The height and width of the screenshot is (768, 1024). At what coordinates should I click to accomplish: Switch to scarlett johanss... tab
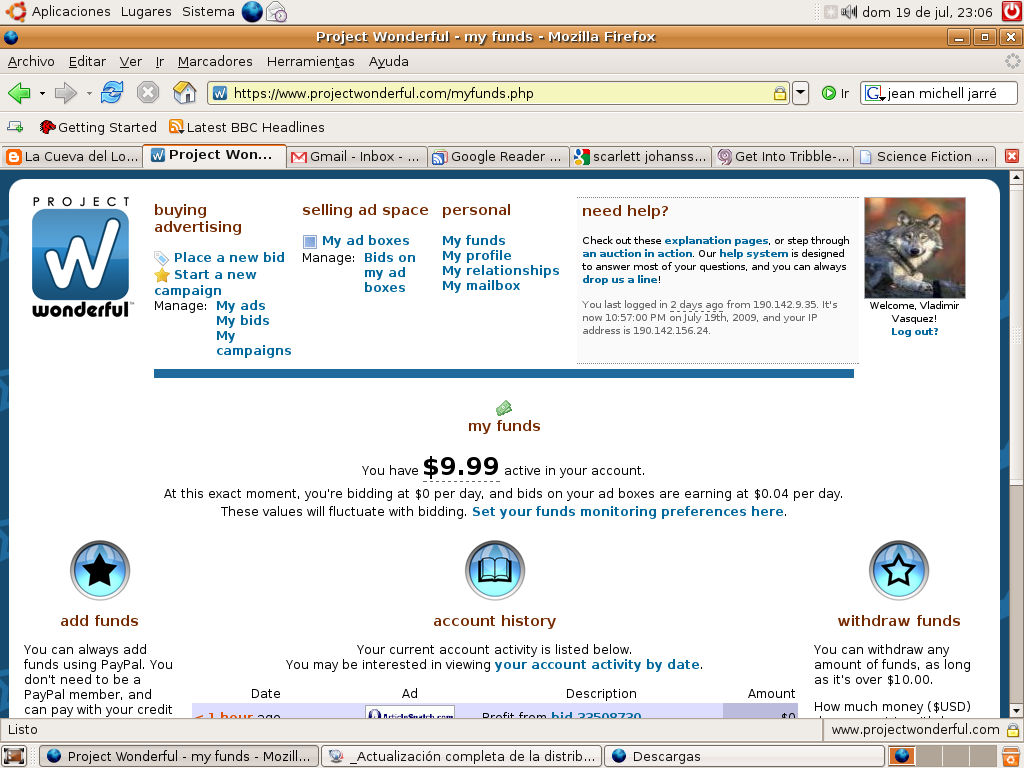(640, 157)
